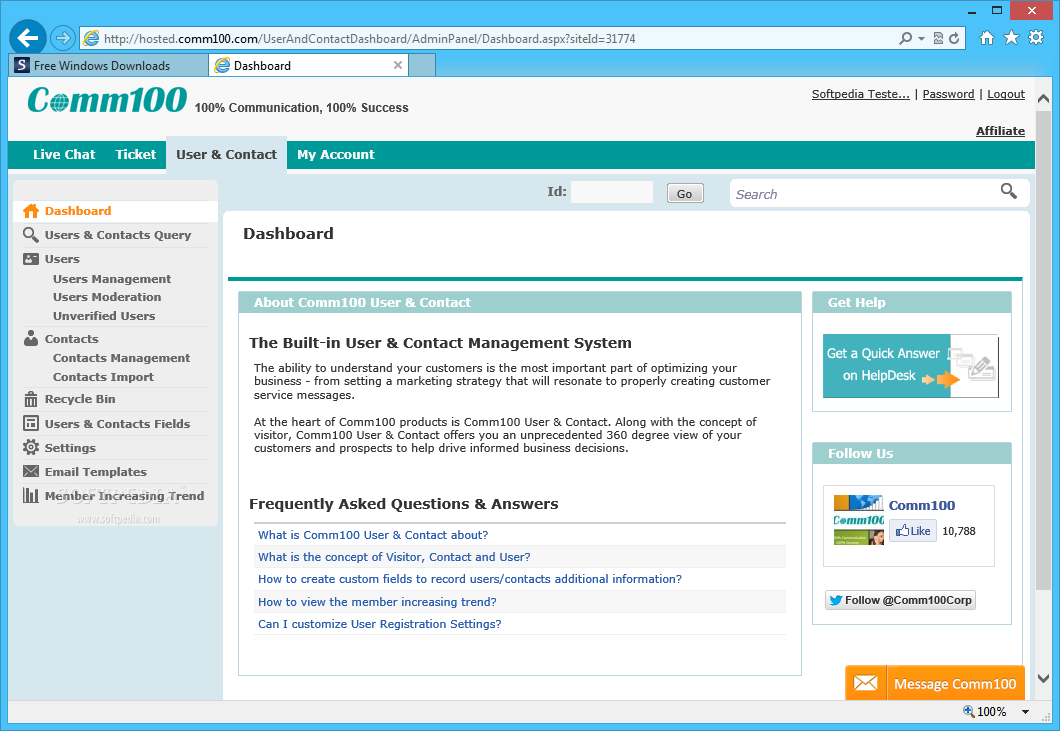Click the Logout link
Image resolution: width=1060 pixels, height=731 pixels.
point(1006,94)
